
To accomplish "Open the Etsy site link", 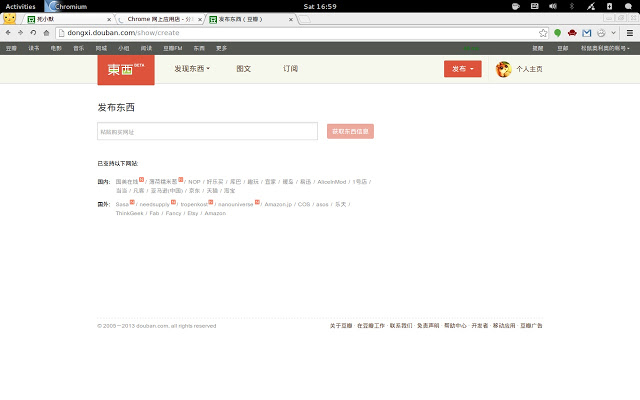I will point(193,213).
